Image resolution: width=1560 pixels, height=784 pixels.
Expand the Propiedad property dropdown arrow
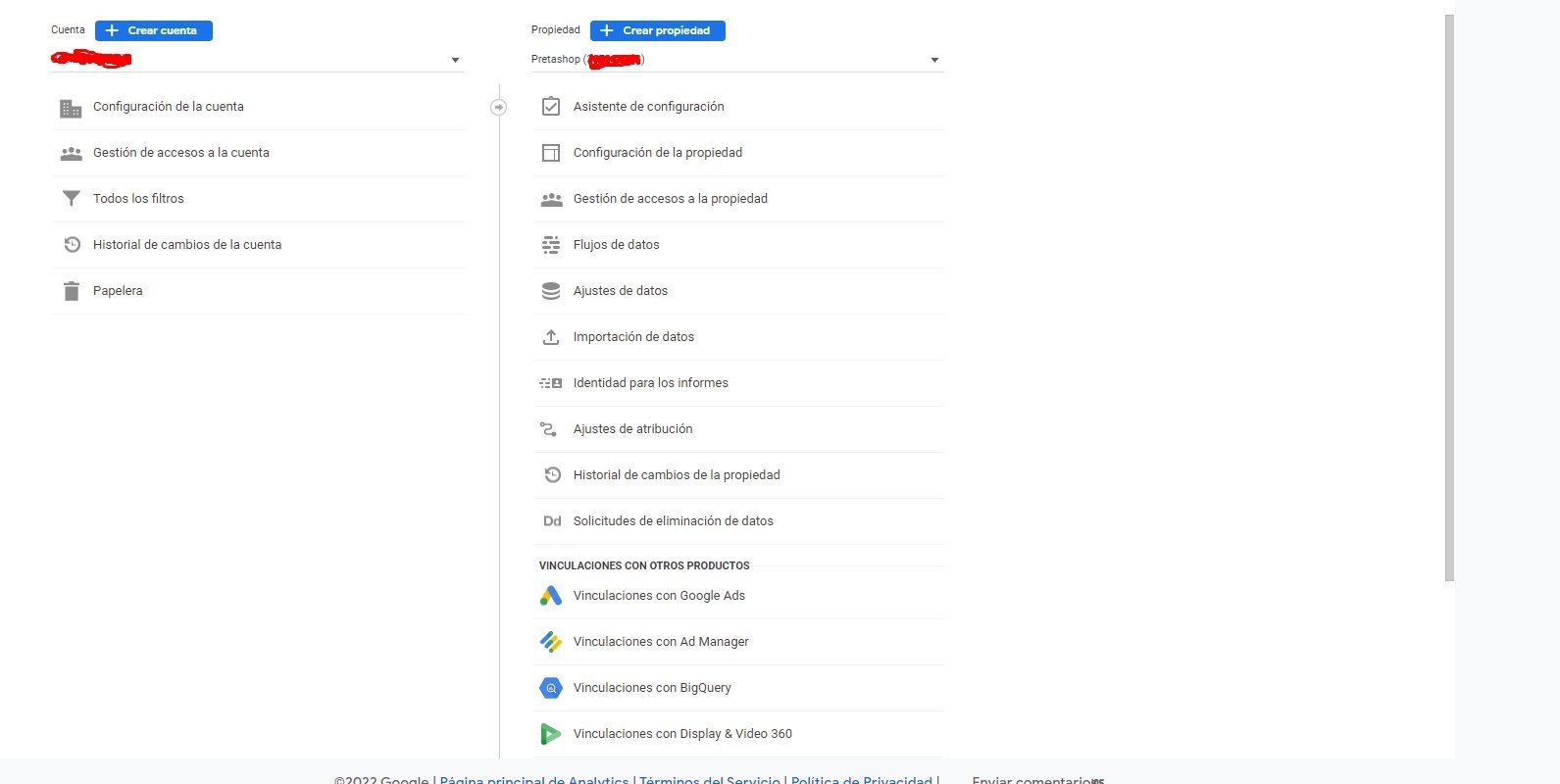934,61
